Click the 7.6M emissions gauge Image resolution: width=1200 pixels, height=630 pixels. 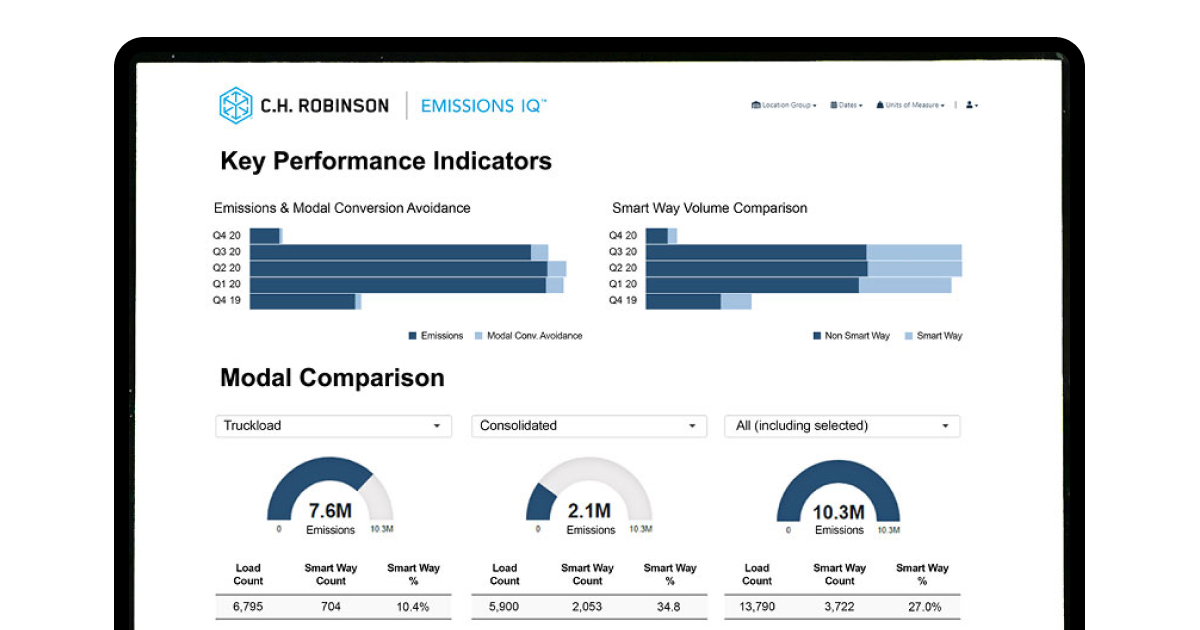point(330,490)
